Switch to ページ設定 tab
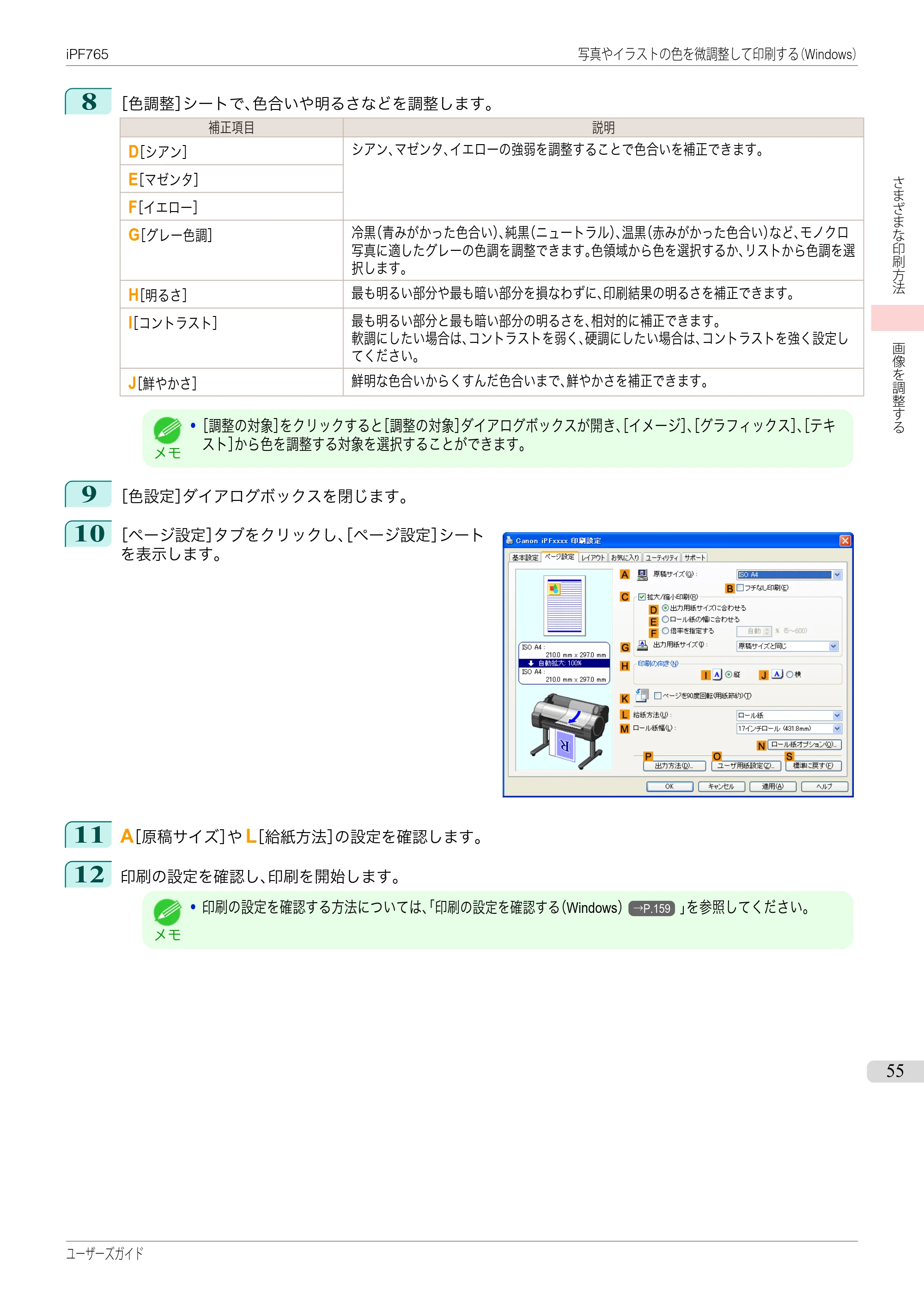Image resolution: width=924 pixels, height=1307 pixels. click(x=559, y=557)
